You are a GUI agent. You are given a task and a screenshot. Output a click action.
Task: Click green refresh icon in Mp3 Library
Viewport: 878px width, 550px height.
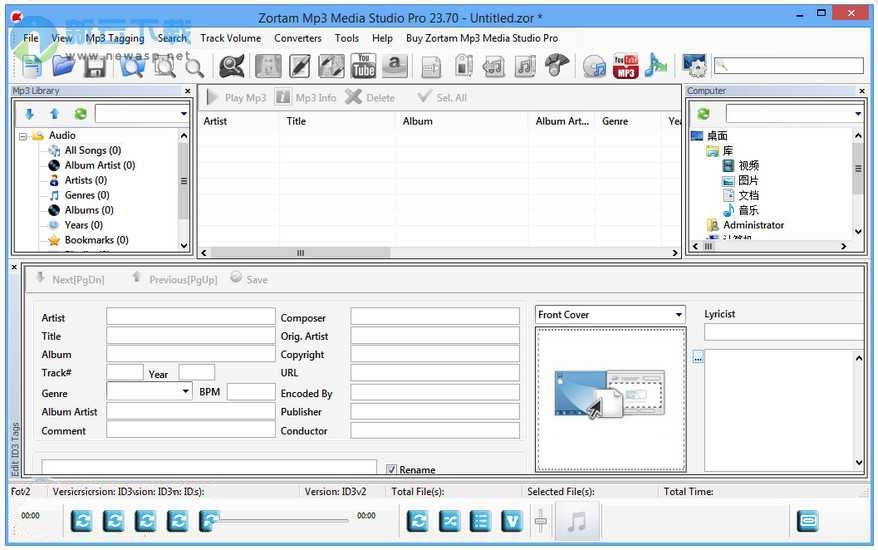tap(81, 114)
